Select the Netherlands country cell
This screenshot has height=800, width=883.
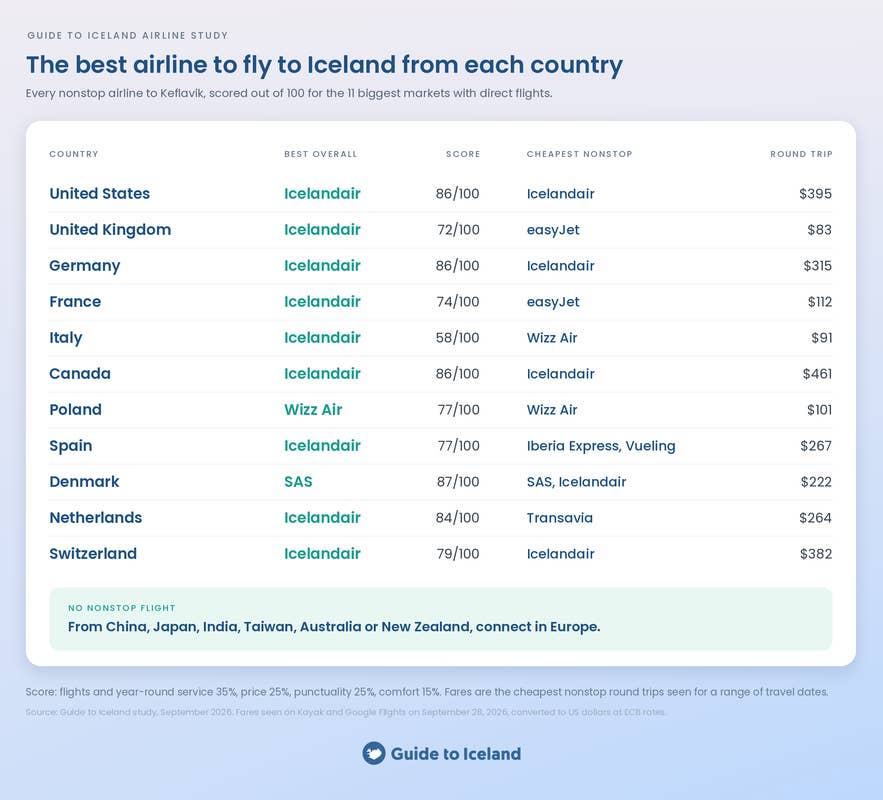[x=96, y=518]
